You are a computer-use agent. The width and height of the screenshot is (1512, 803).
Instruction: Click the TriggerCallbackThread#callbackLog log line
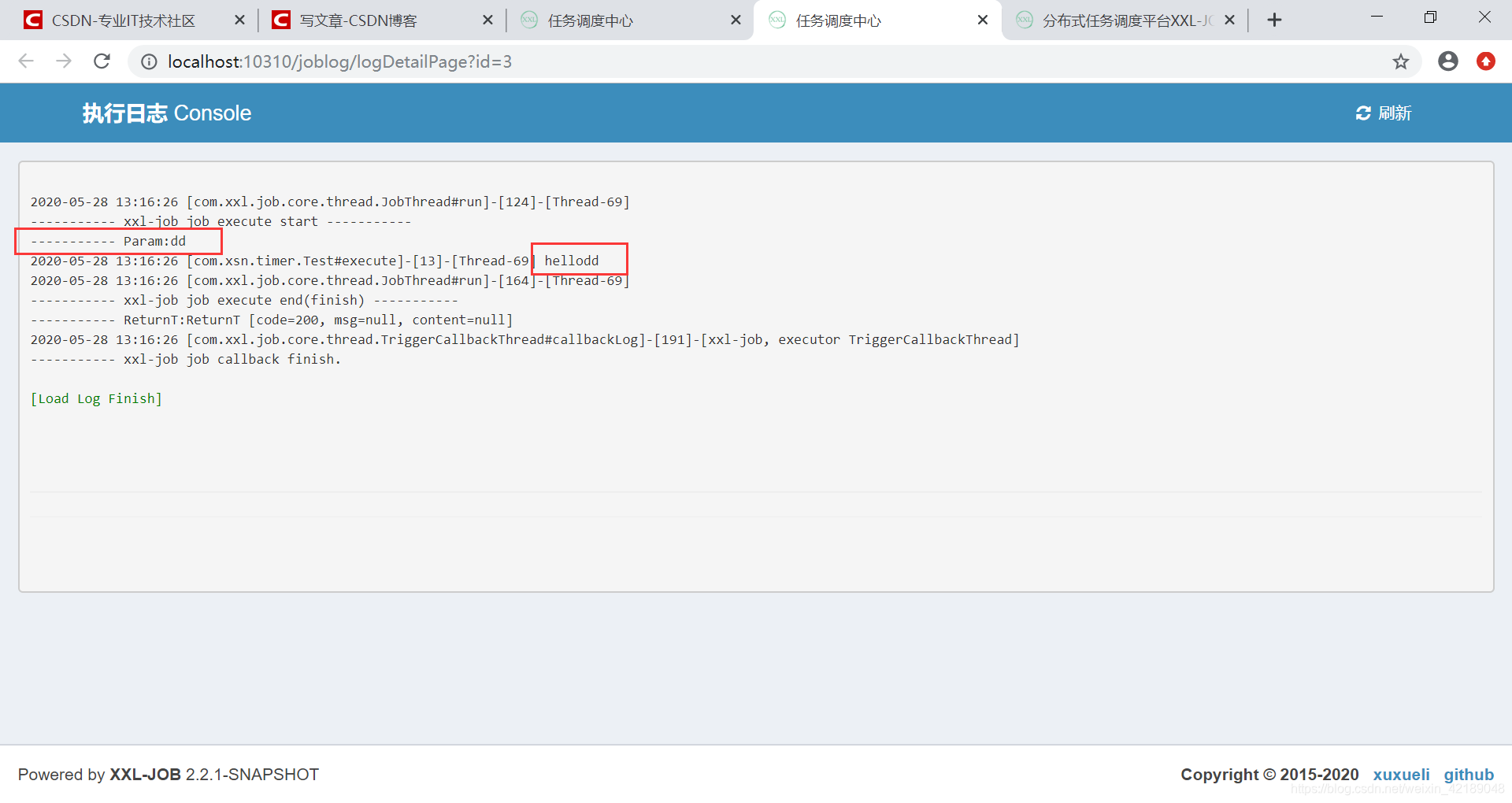pos(524,340)
